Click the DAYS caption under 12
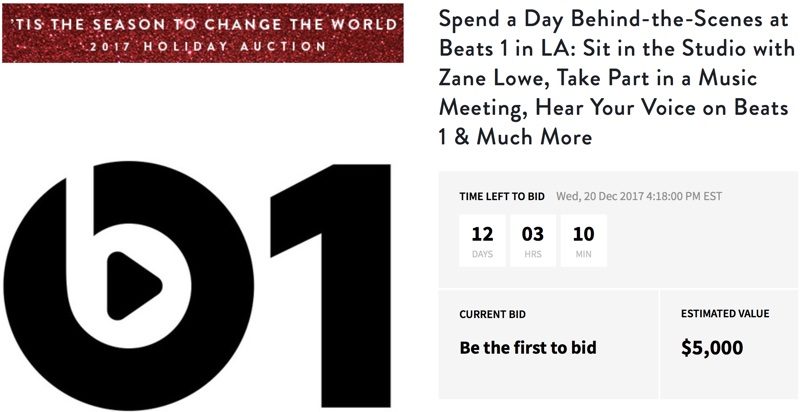Screen dimensions: 800x412 click(x=482, y=254)
